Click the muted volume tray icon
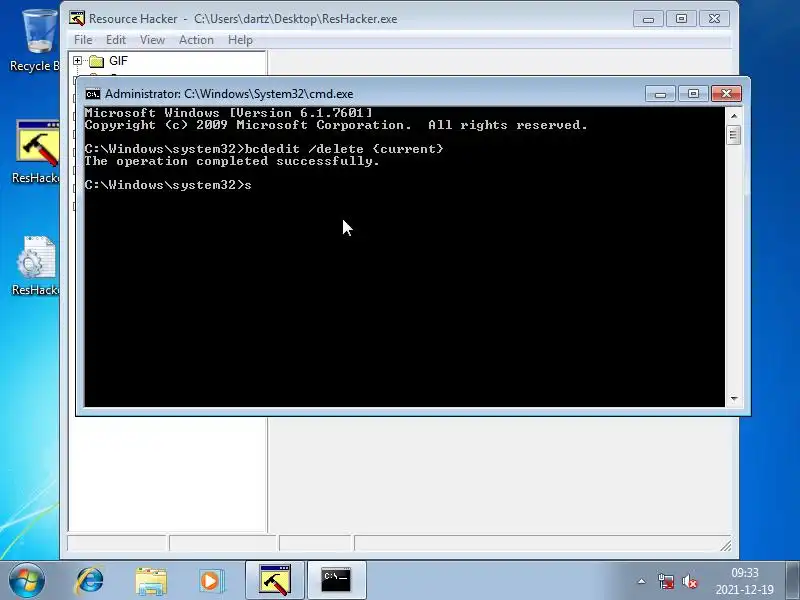The width and height of the screenshot is (800, 600). [690, 581]
